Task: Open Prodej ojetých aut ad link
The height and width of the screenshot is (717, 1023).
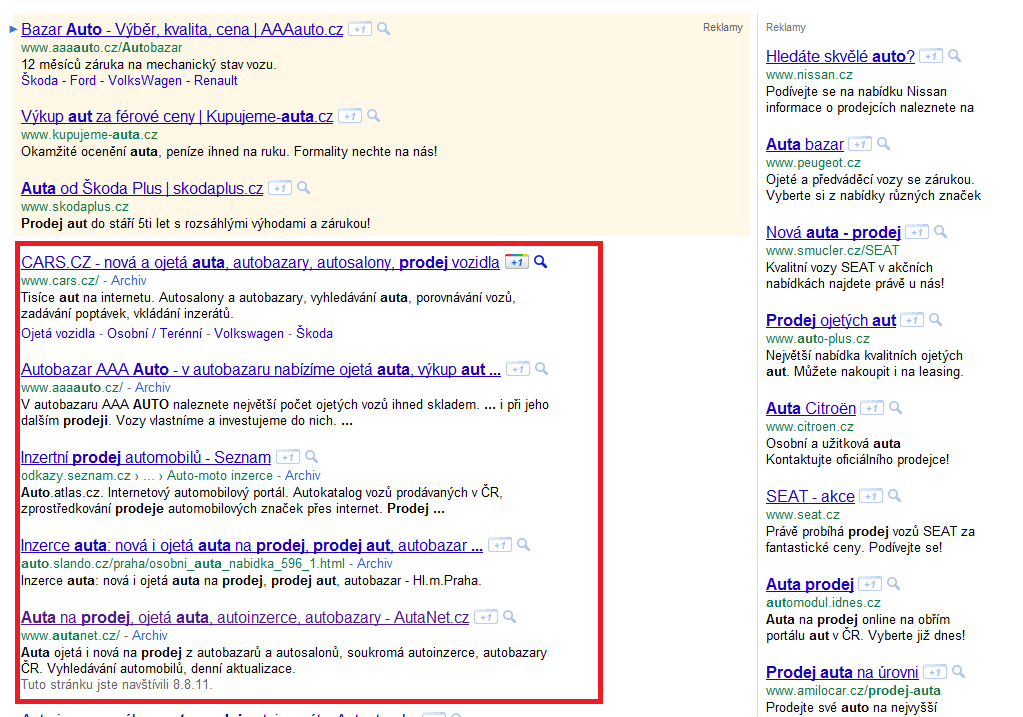Action: point(831,321)
